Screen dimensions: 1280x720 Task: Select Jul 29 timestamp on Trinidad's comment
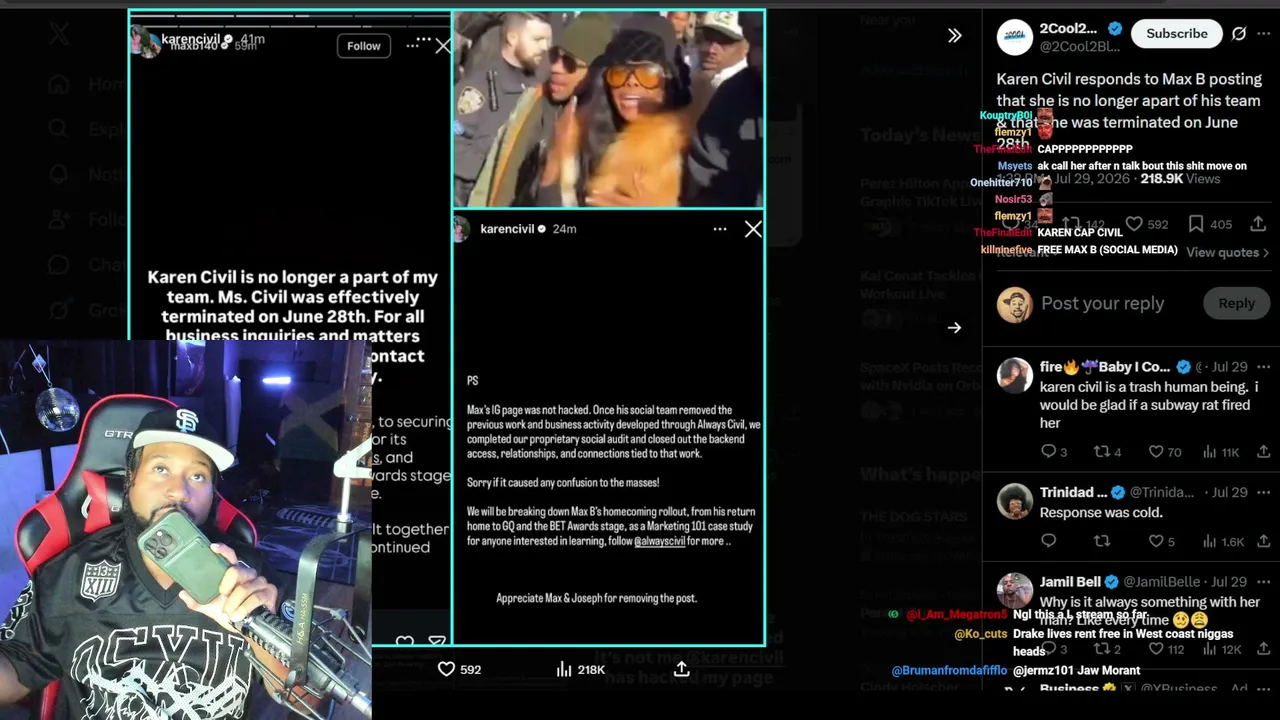(x=1229, y=492)
